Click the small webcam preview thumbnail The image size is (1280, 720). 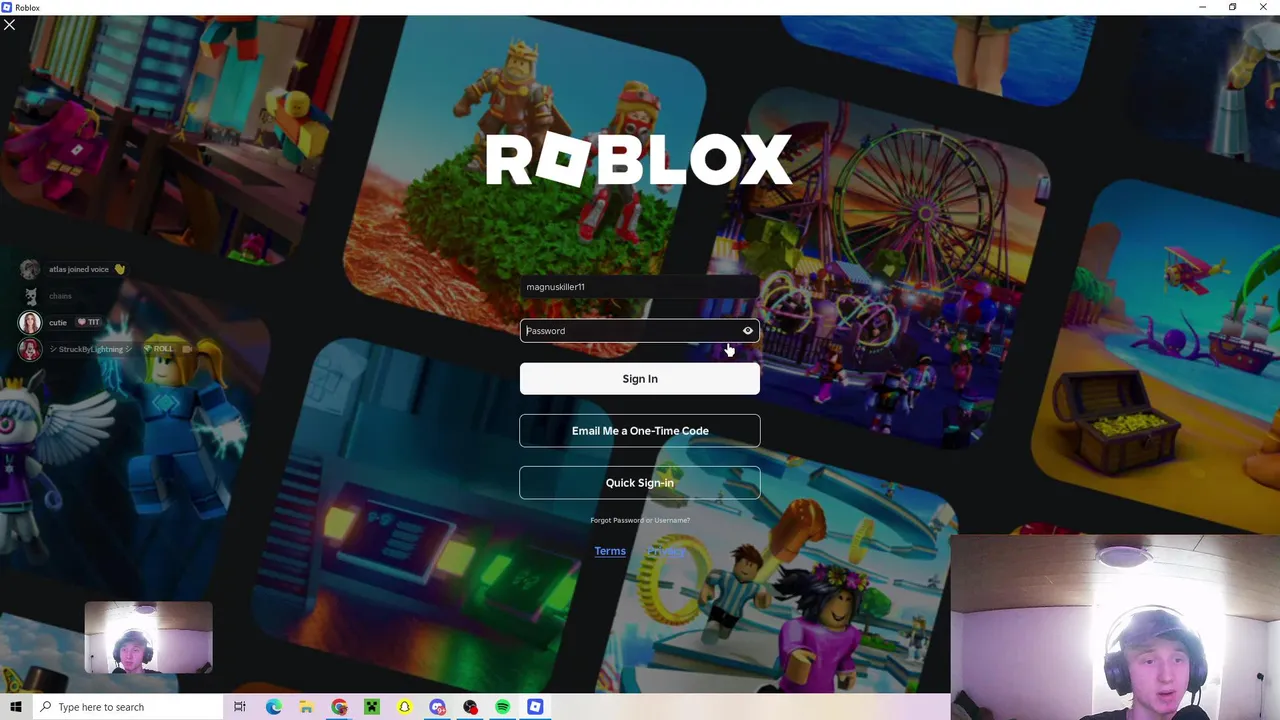[148, 638]
